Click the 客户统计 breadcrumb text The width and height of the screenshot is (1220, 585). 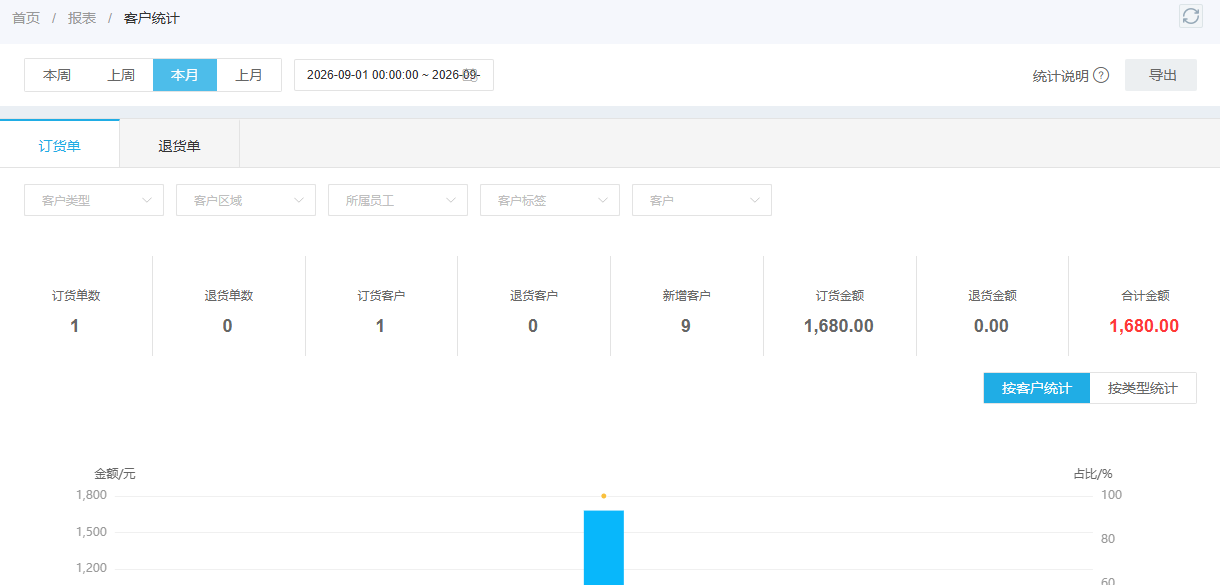152,18
